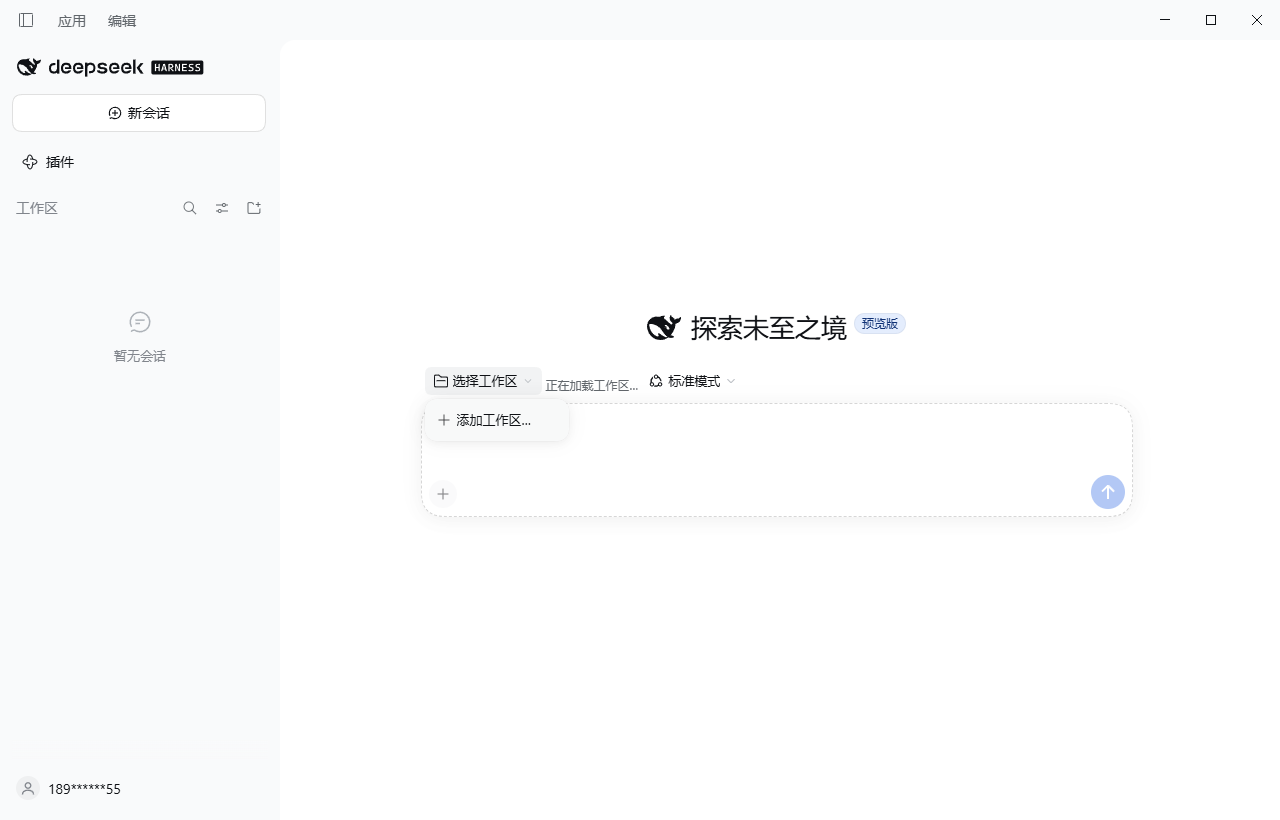This screenshot has width=1280, height=820.
Task: Search workspaces with the magnifier icon
Action: point(190,208)
